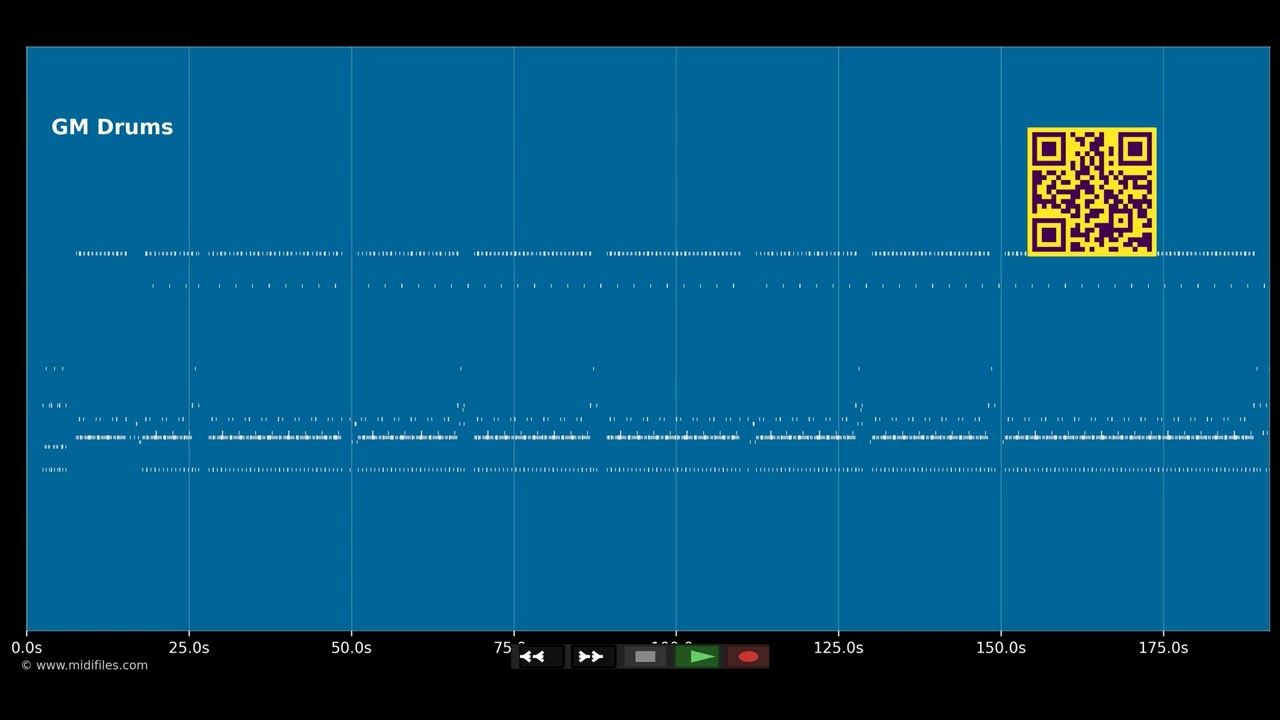Click the red record button
The height and width of the screenshot is (720, 1280).
pos(748,657)
